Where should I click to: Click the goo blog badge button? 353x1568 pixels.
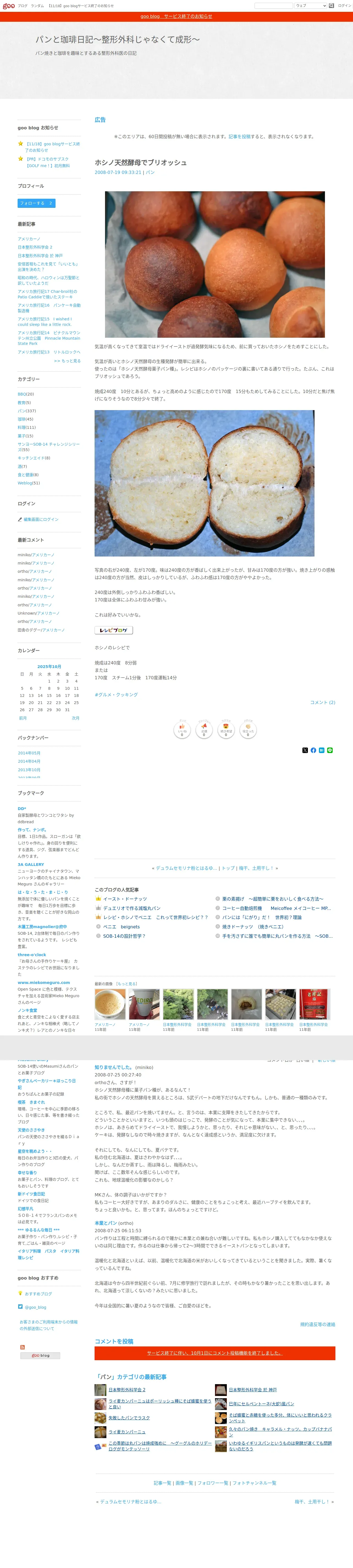(x=40, y=1355)
